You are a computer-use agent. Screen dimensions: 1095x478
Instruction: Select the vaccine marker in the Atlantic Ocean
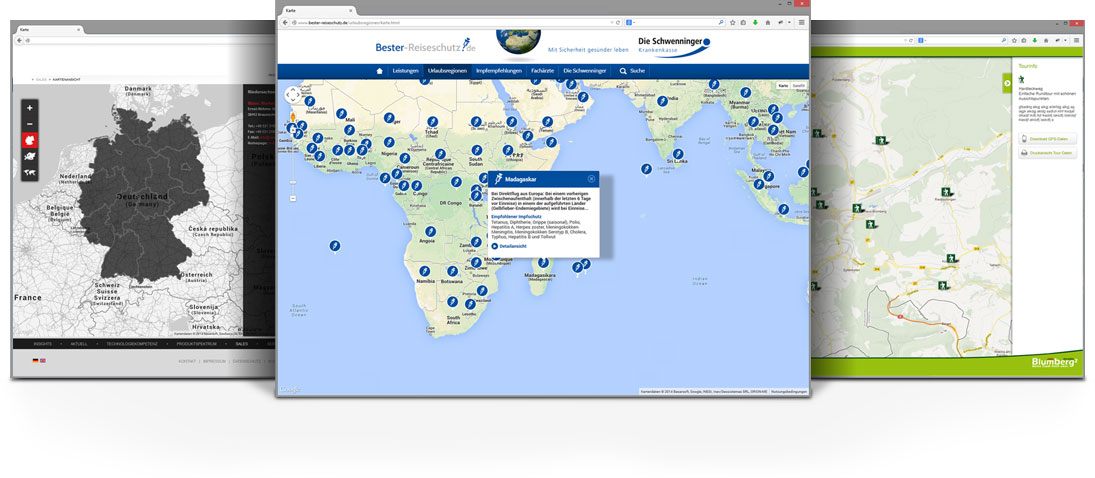[335, 246]
